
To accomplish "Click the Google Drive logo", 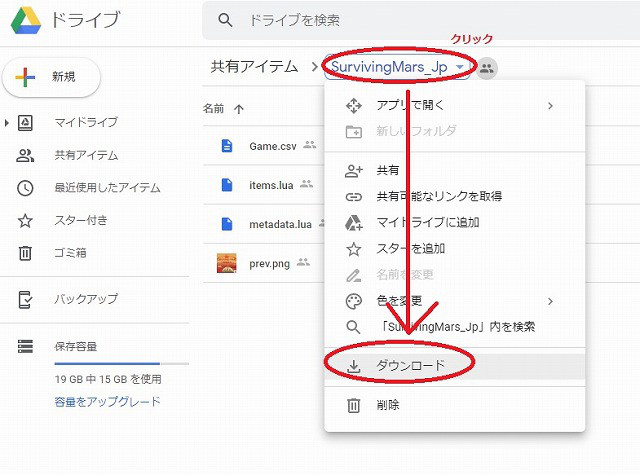I will pos(26,20).
